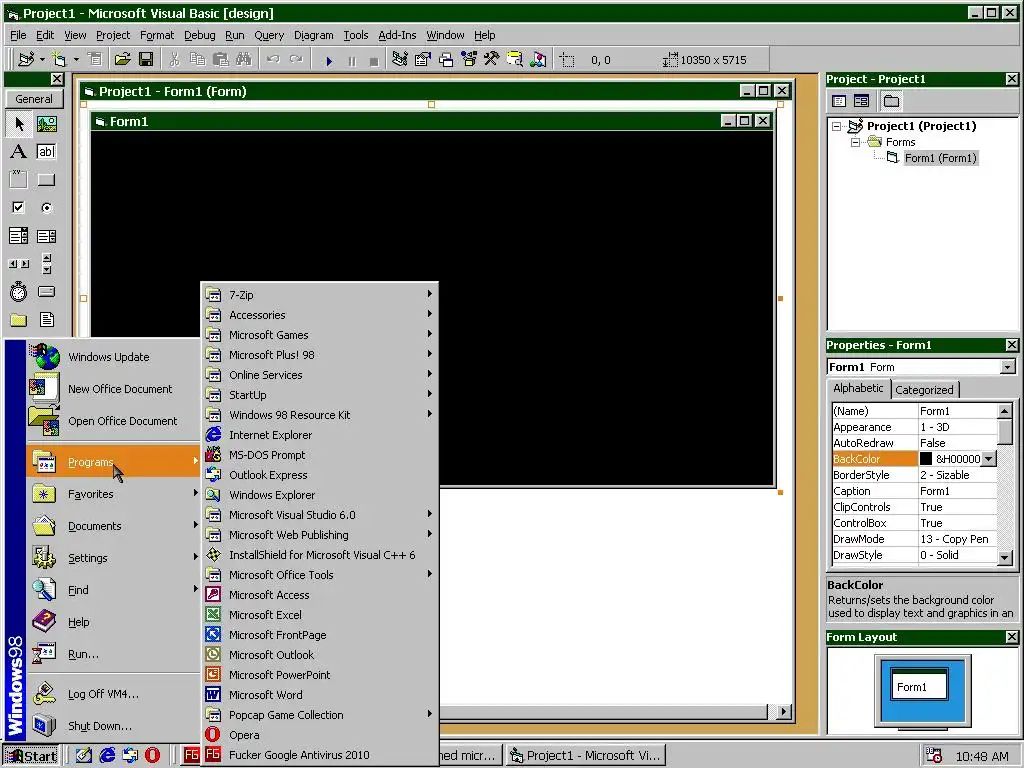Open the Debug menu
This screenshot has width=1024, height=768.
[x=199, y=35]
